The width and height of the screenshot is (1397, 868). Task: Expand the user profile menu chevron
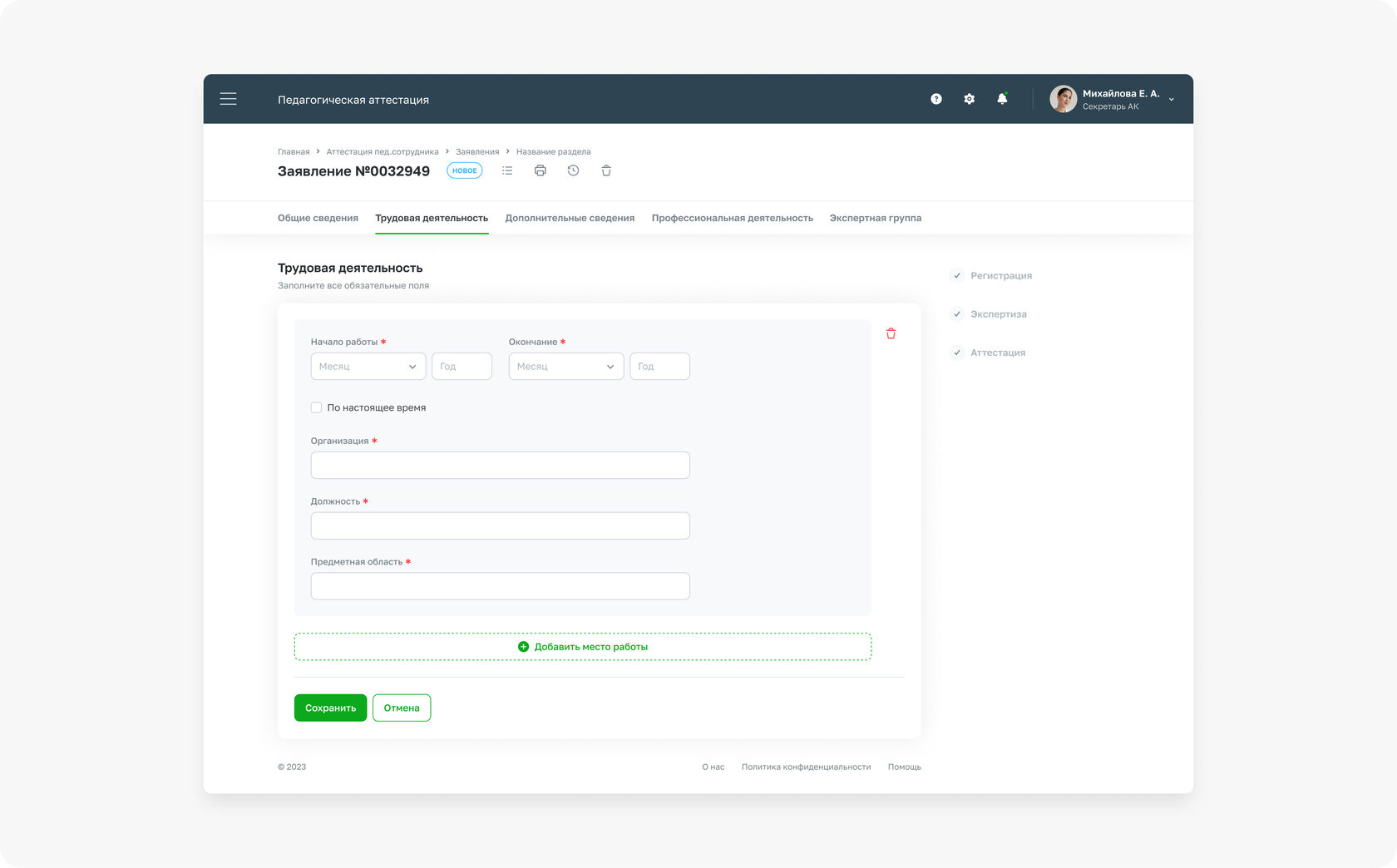click(1172, 100)
